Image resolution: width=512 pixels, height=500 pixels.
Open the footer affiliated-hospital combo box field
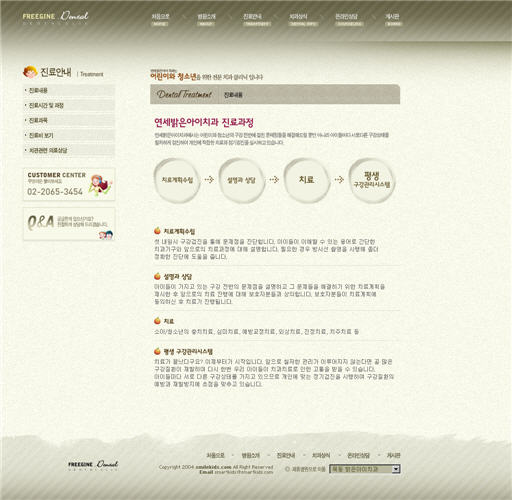point(365,469)
